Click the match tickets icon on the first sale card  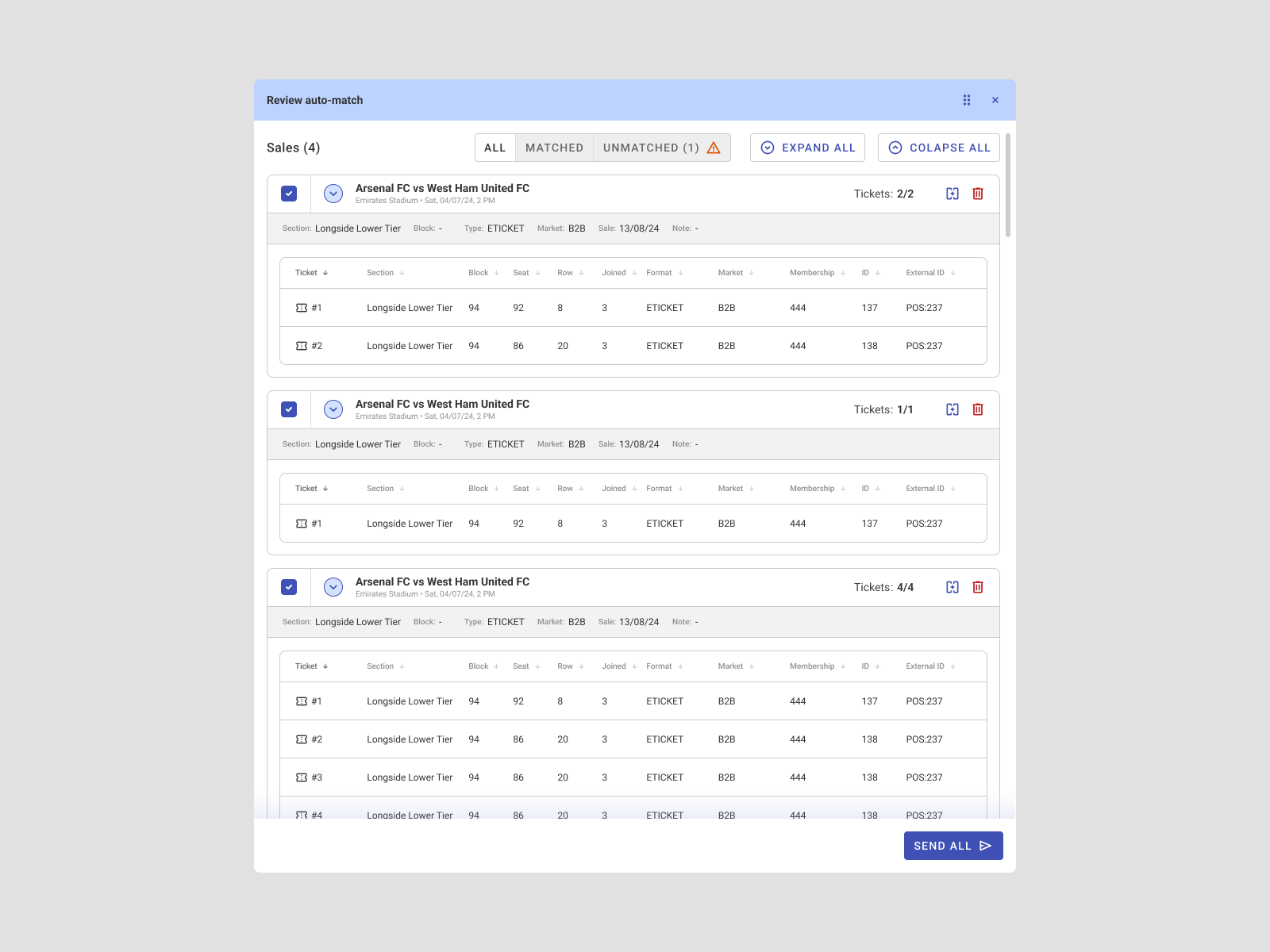(x=952, y=193)
